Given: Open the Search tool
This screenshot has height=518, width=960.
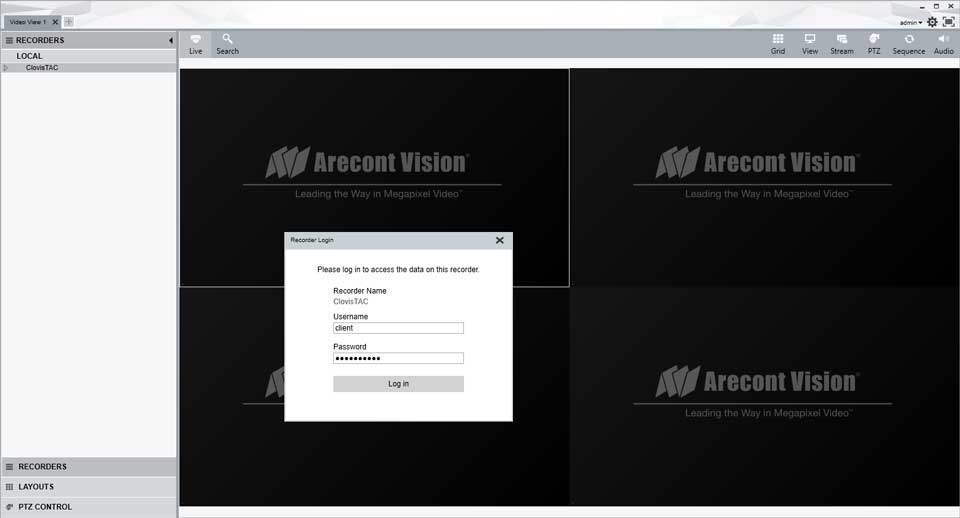Looking at the screenshot, I should (x=227, y=43).
